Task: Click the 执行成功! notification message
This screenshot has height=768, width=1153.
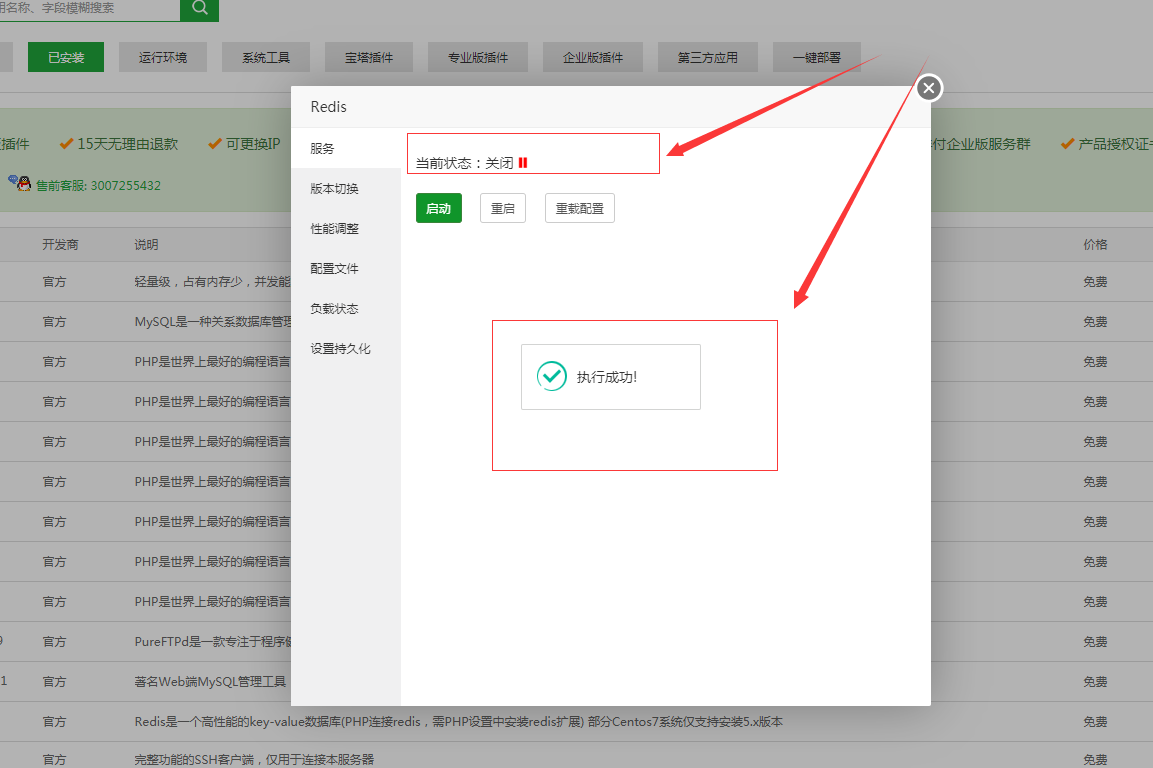Action: click(607, 377)
